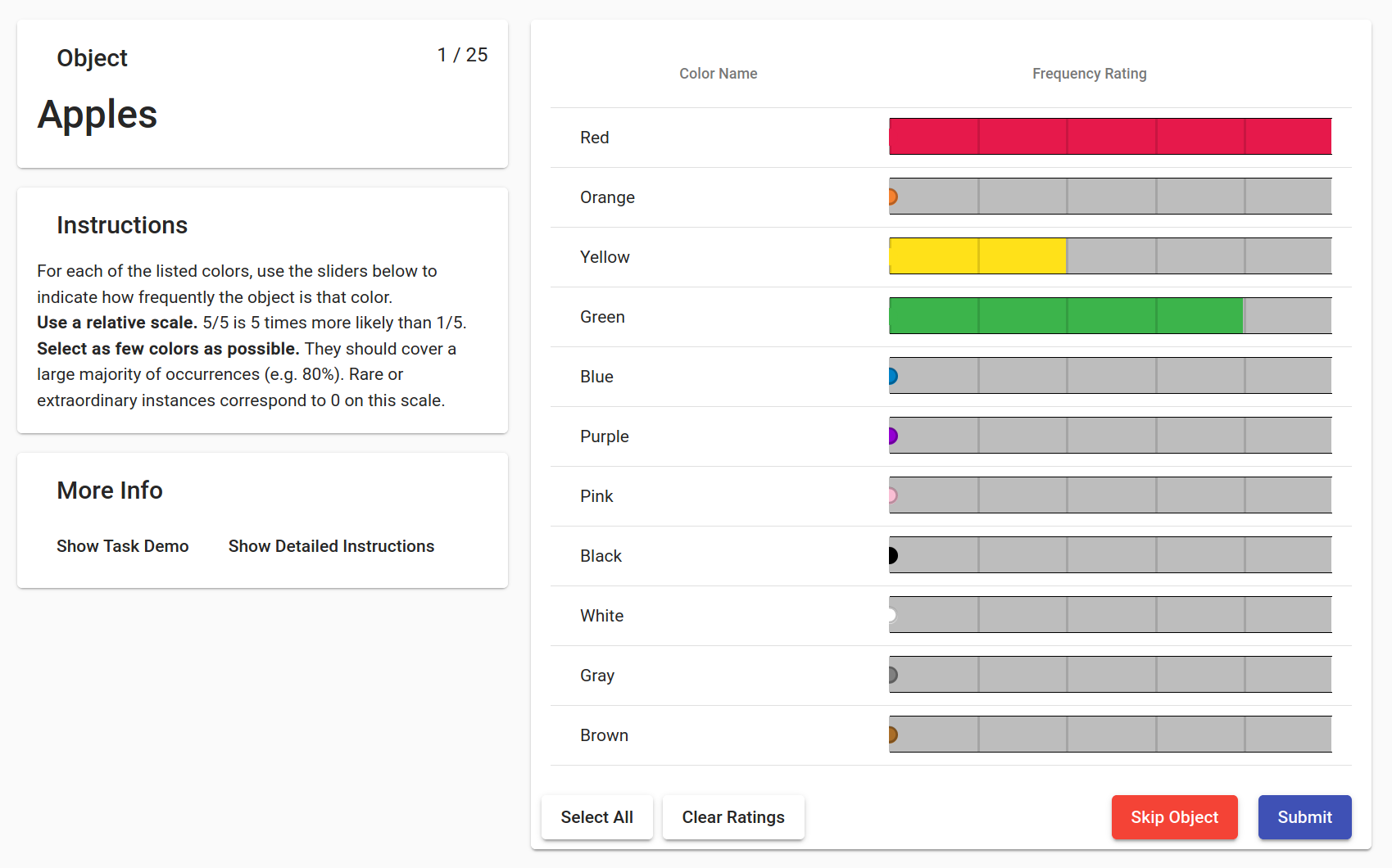
Task: Click the Frequency Rating column header
Action: (x=1089, y=74)
